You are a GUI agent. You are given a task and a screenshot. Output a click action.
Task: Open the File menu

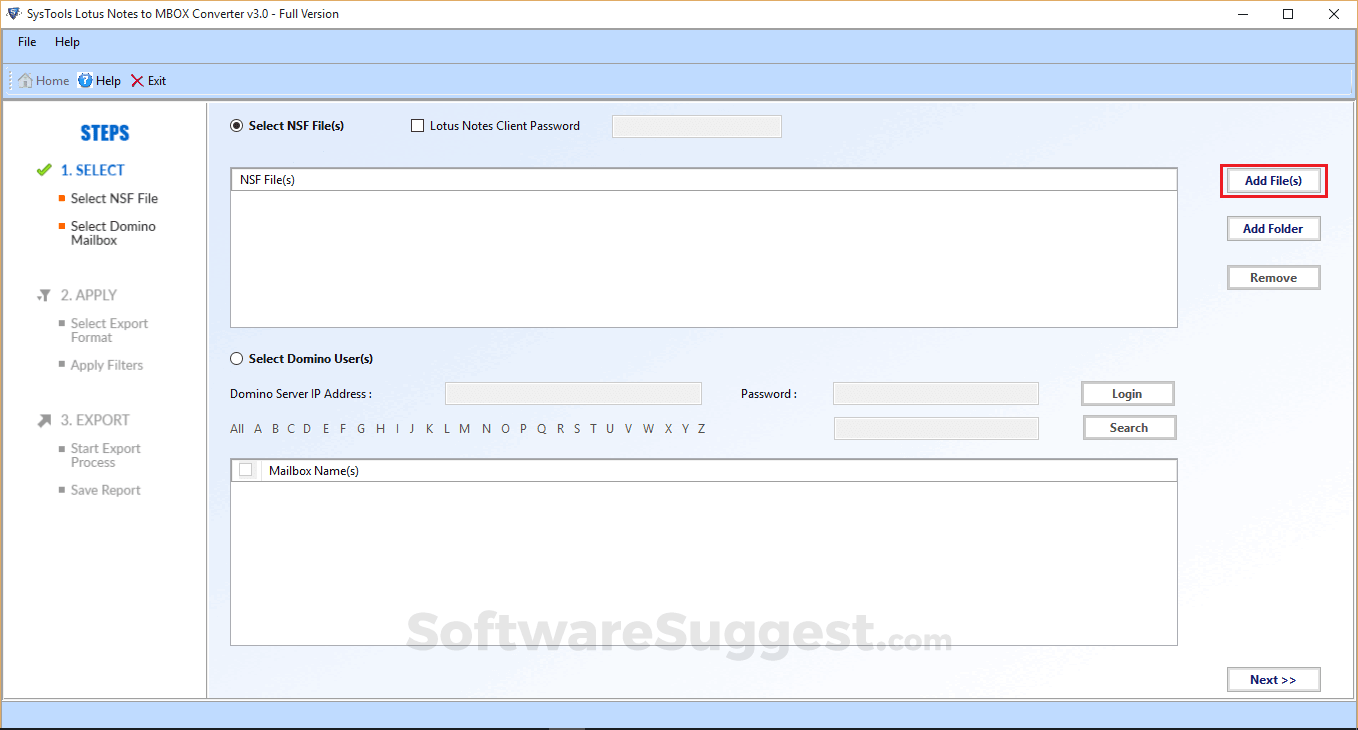[26, 42]
